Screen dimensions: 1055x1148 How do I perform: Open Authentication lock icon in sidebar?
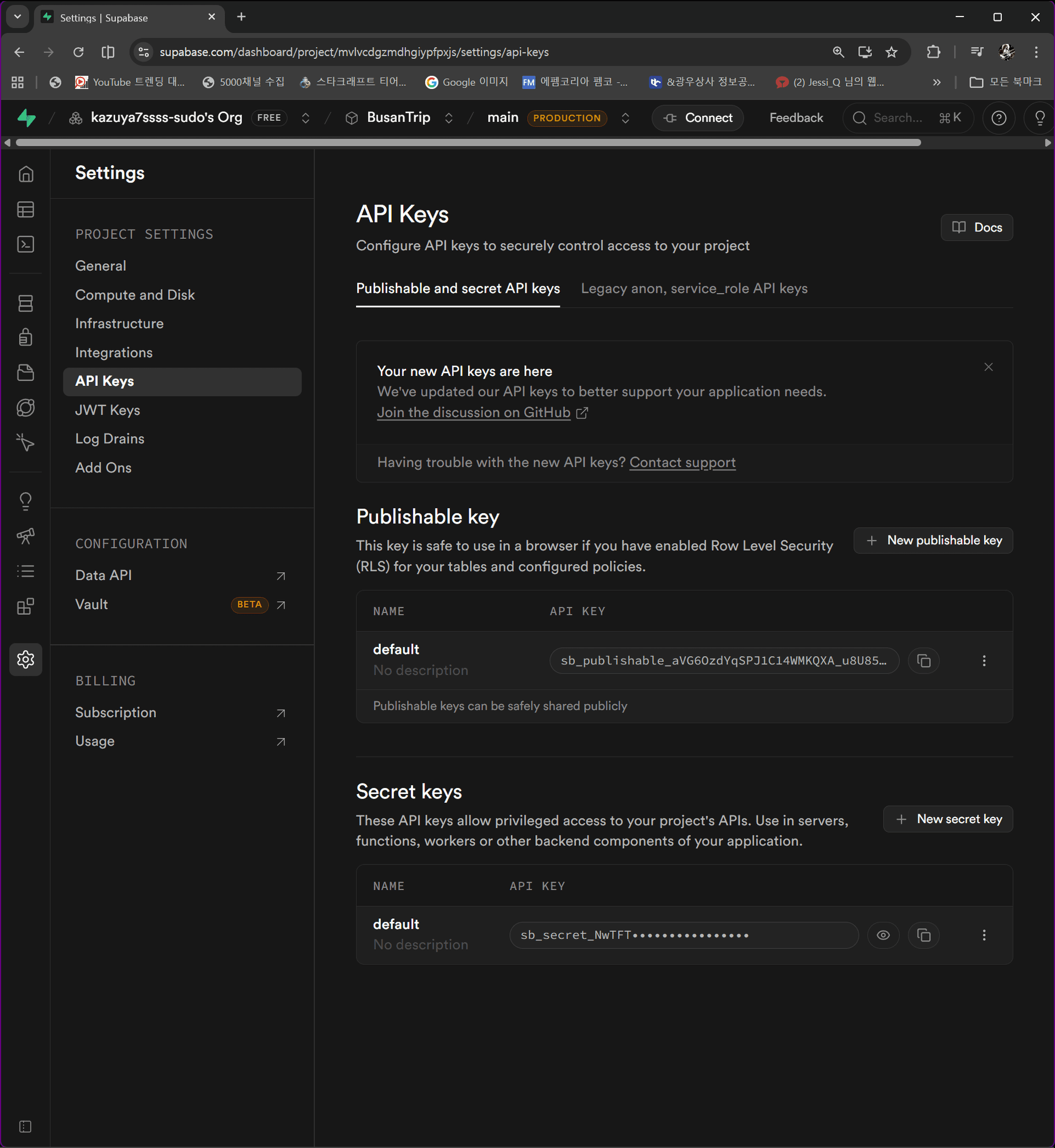pos(26,337)
